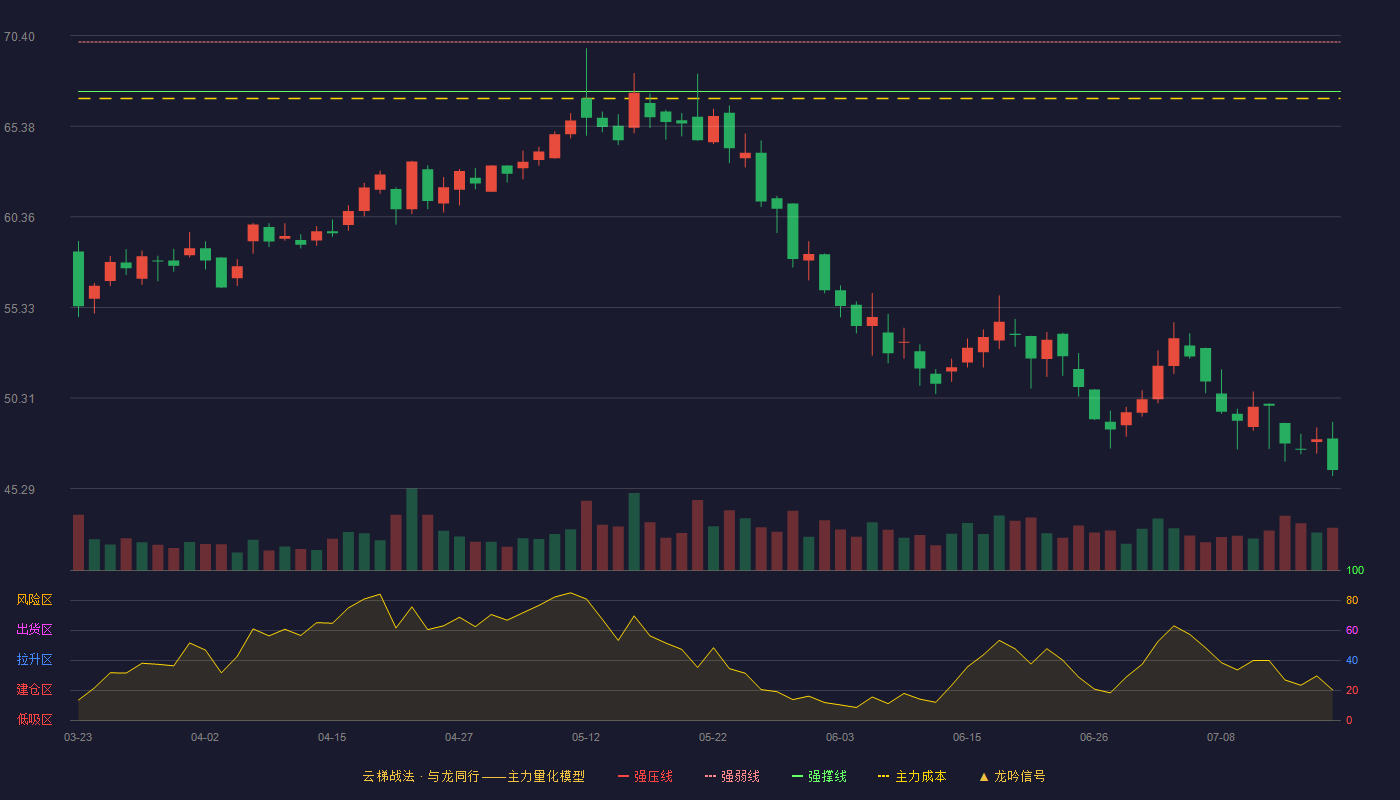Toggle the 强撑线 legend entry

827,776
